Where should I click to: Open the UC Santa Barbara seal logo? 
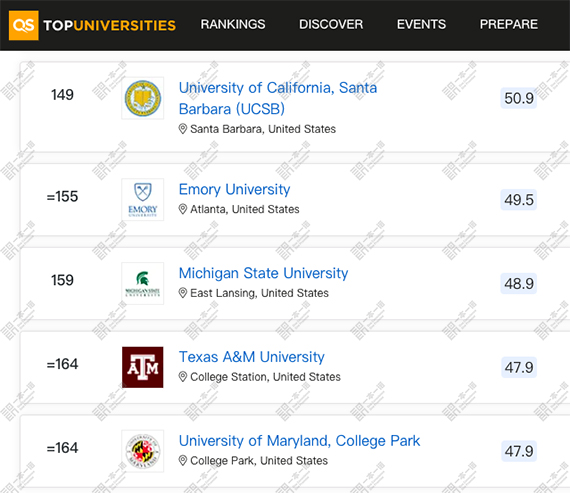click(142, 98)
